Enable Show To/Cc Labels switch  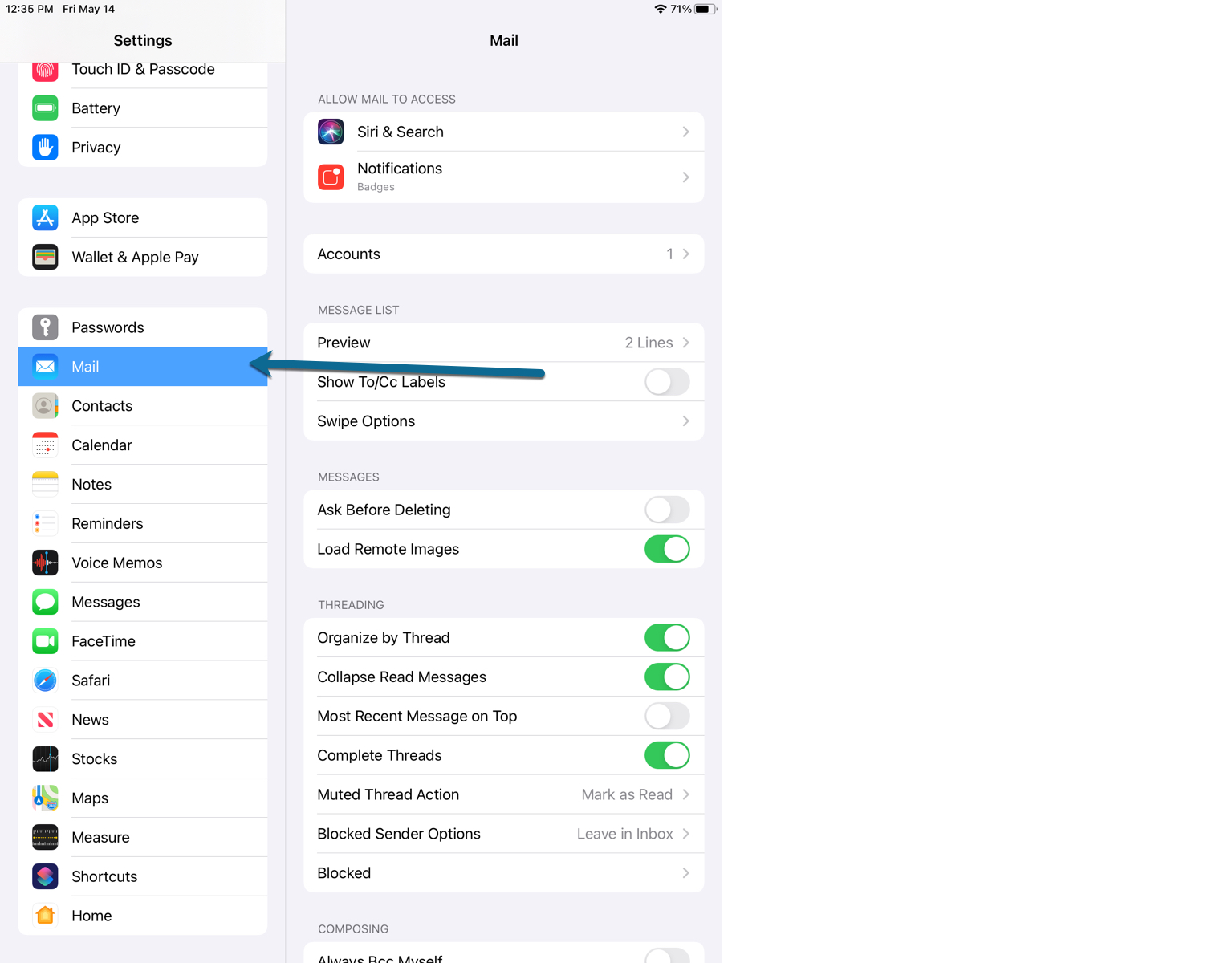pyautogui.click(x=666, y=382)
